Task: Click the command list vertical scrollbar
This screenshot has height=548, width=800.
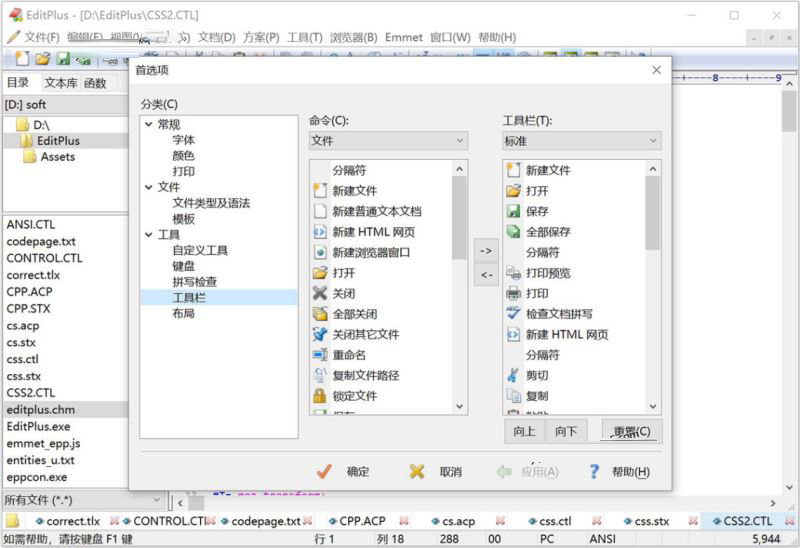Action: [459, 287]
